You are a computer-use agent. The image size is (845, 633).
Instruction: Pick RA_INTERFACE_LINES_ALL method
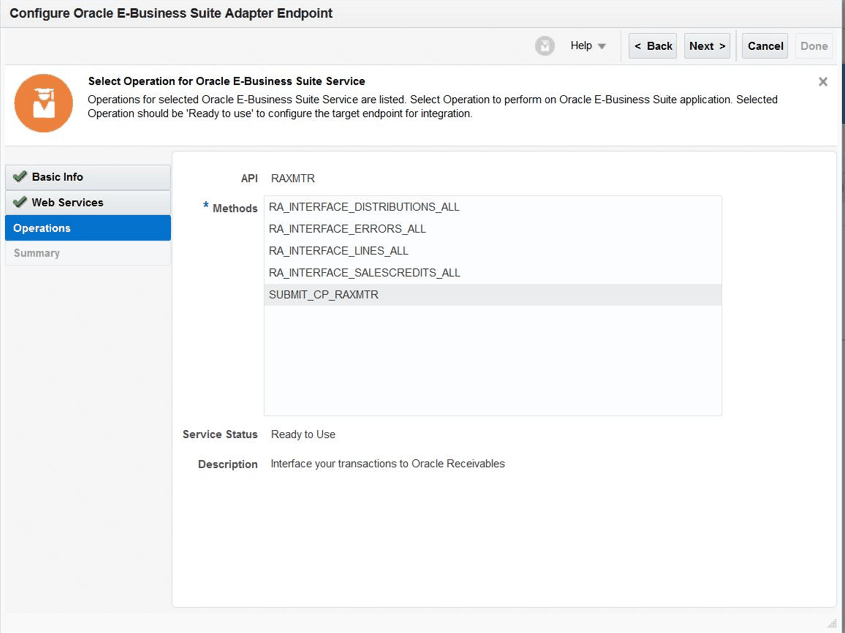coord(338,251)
